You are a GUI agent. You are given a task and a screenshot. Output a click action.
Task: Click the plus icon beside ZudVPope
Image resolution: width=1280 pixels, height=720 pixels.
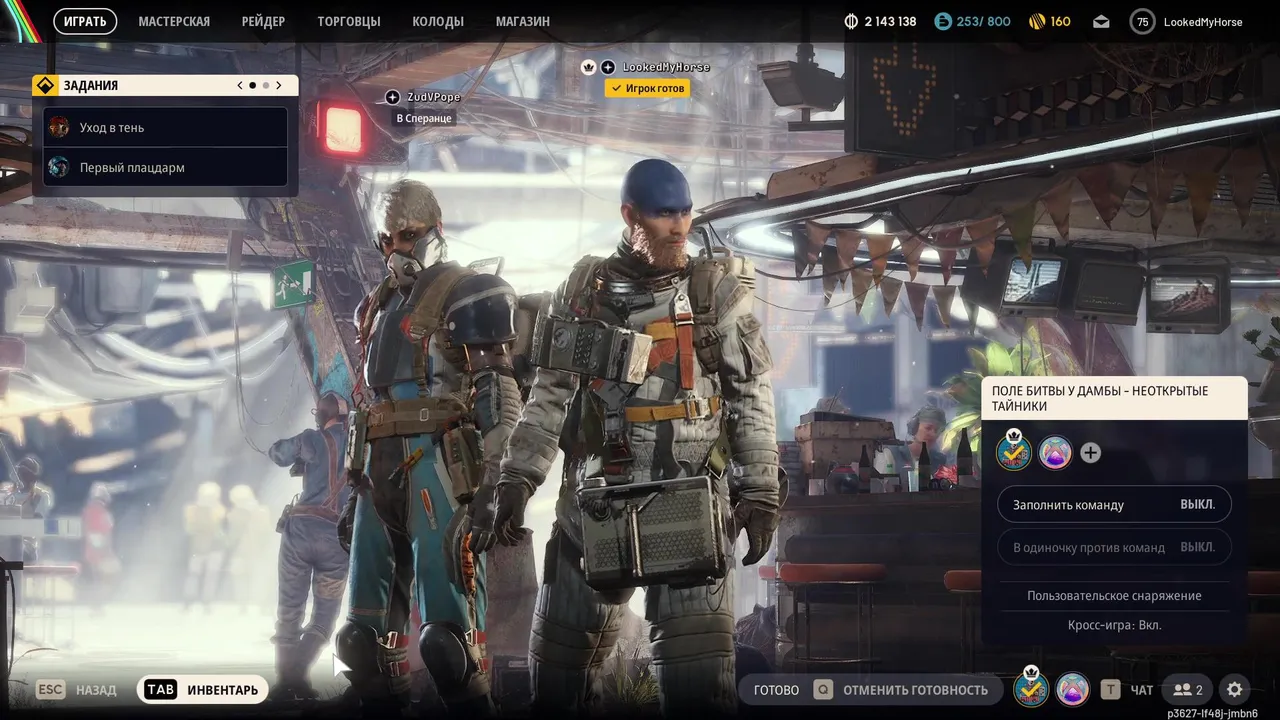(393, 97)
